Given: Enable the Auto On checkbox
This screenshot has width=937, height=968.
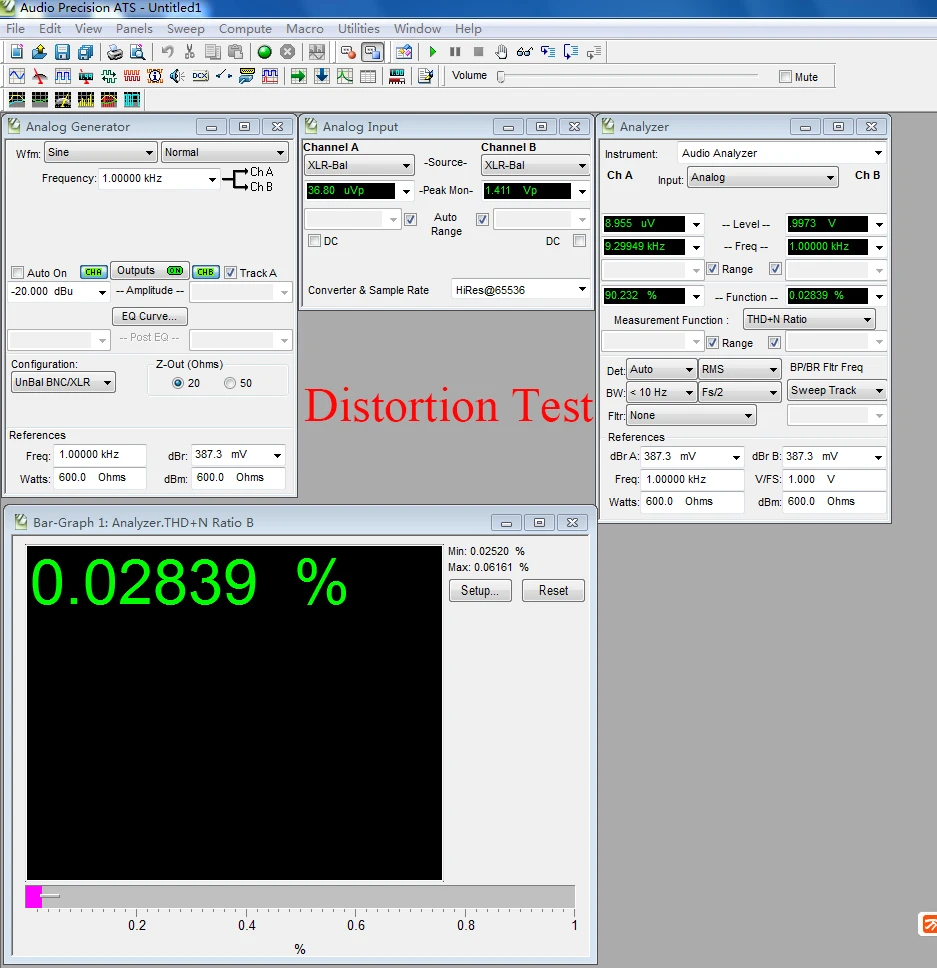Looking at the screenshot, I should 17,273.
